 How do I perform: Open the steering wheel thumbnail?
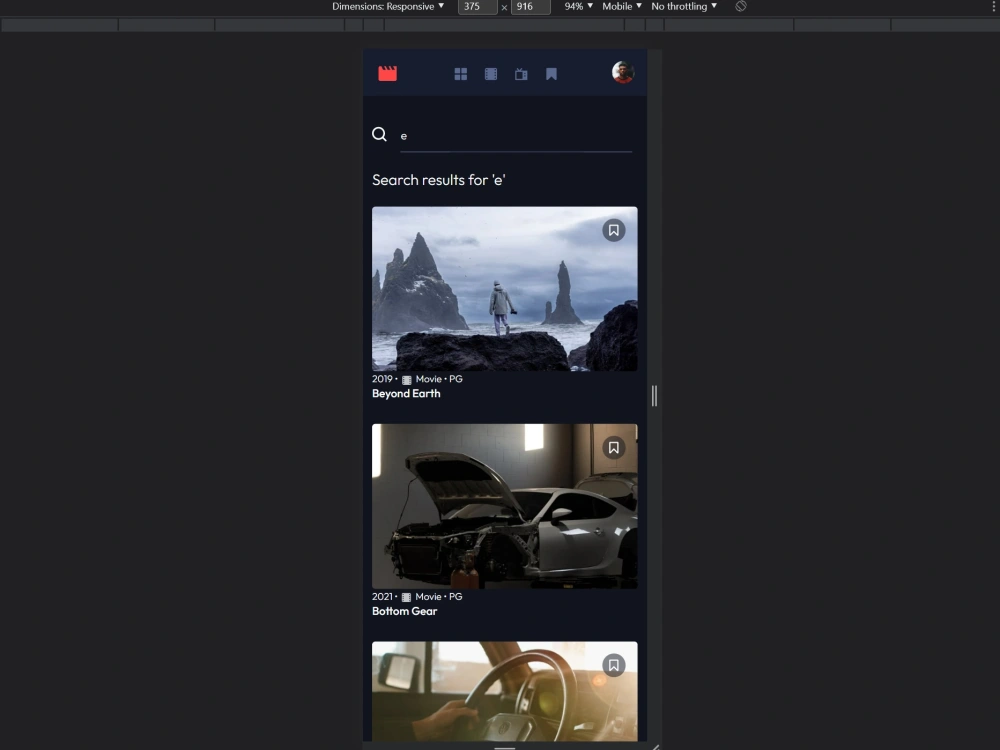pyautogui.click(x=504, y=691)
